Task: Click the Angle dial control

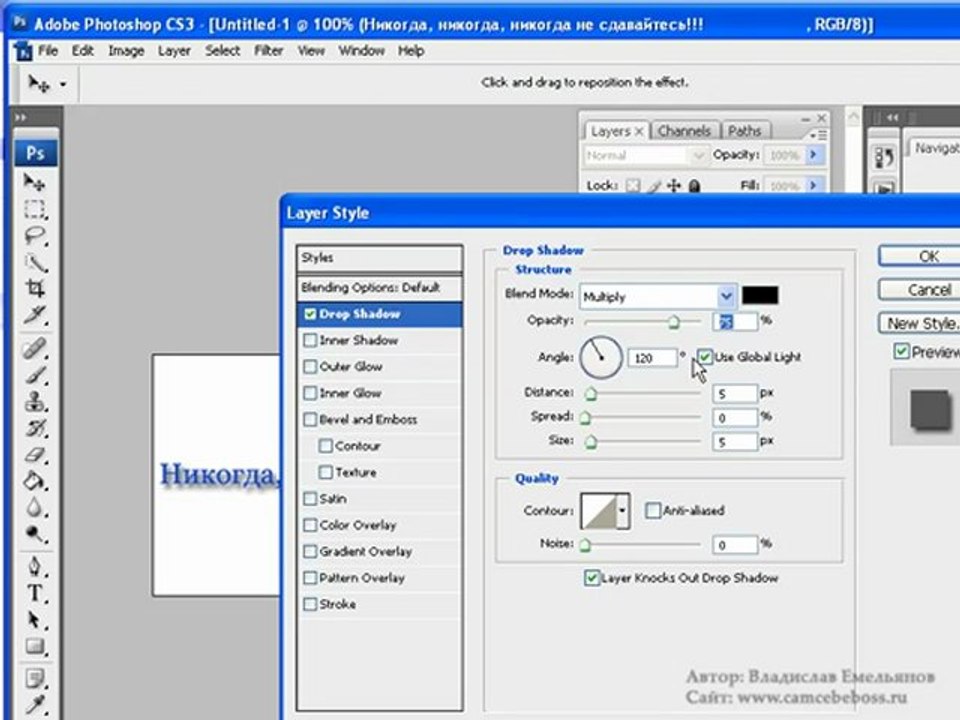Action: tap(601, 357)
